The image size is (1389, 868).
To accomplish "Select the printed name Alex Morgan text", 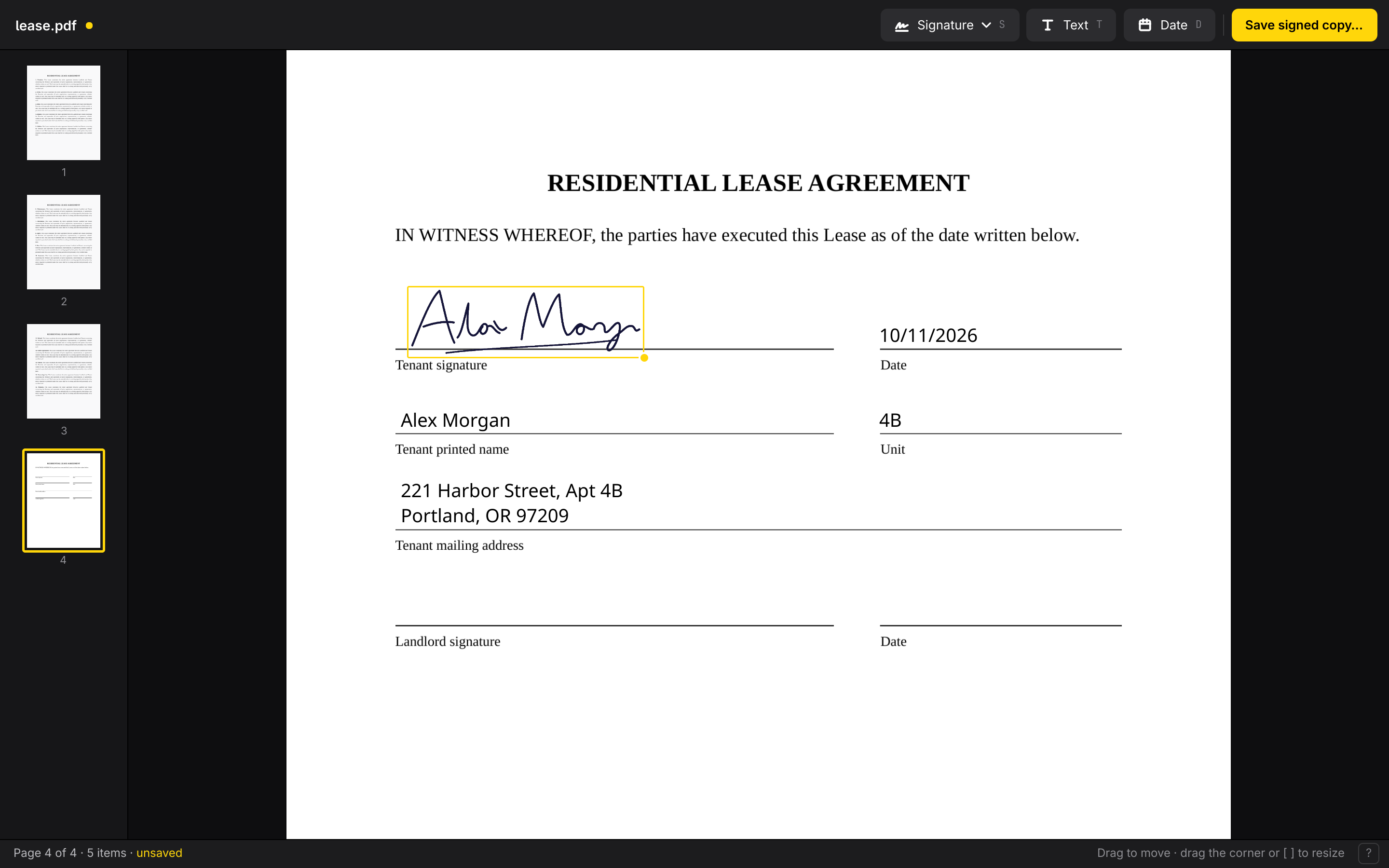I will [455, 420].
